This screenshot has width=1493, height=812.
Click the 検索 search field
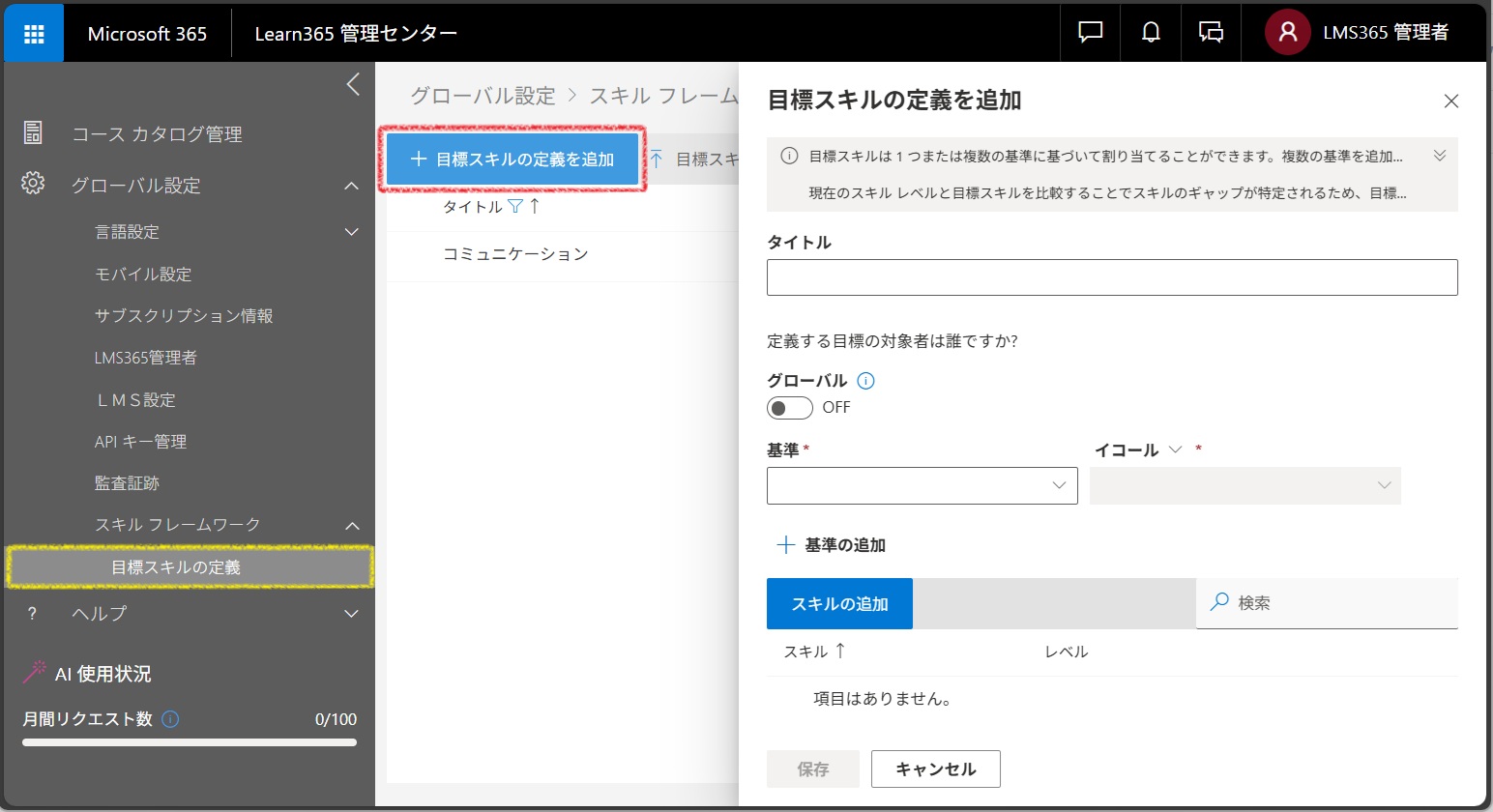tap(1327, 603)
